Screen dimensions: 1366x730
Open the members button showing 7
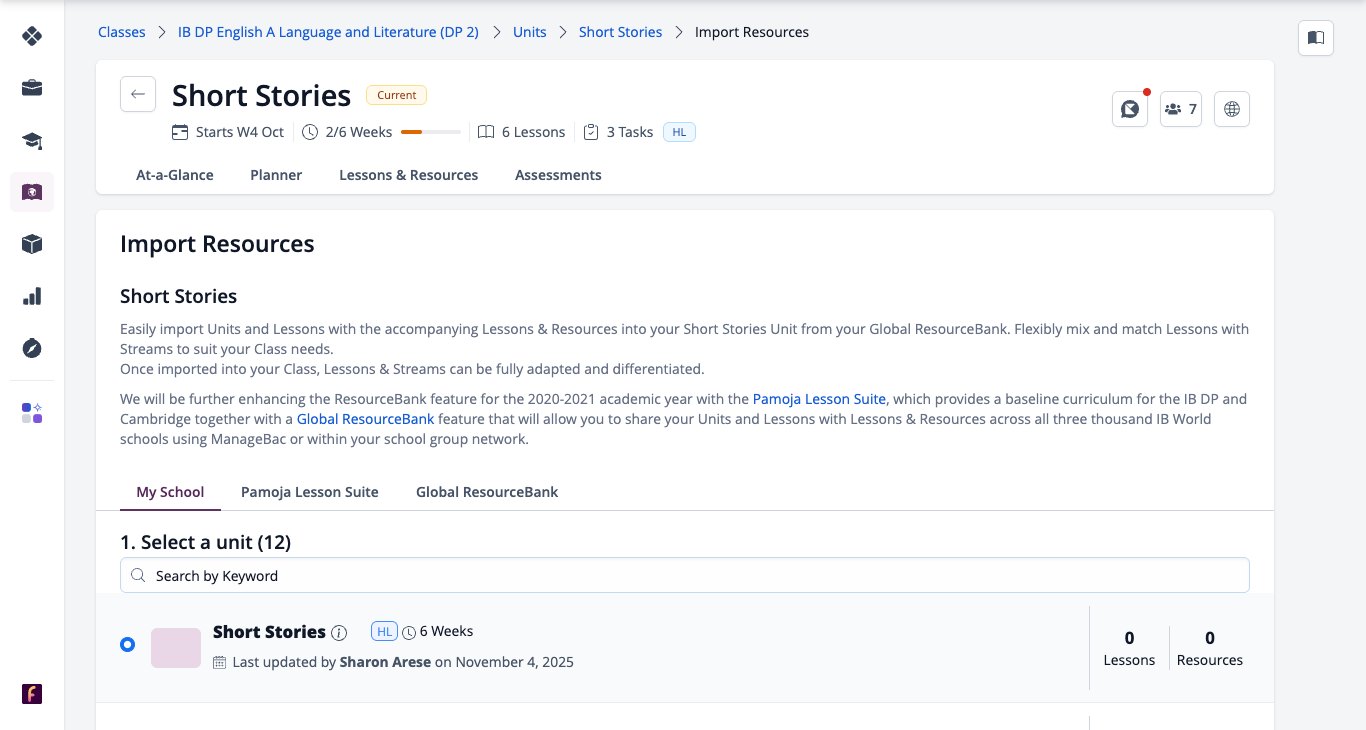[1181, 109]
